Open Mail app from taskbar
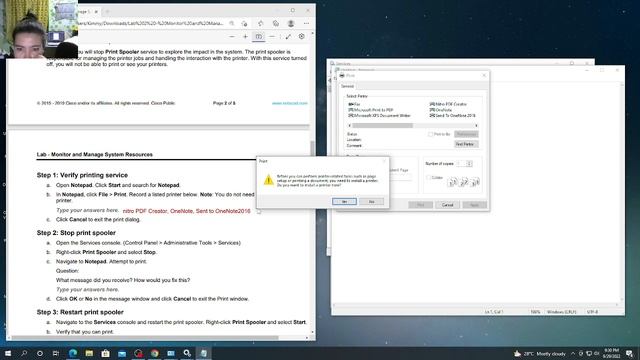 [122, 353]
